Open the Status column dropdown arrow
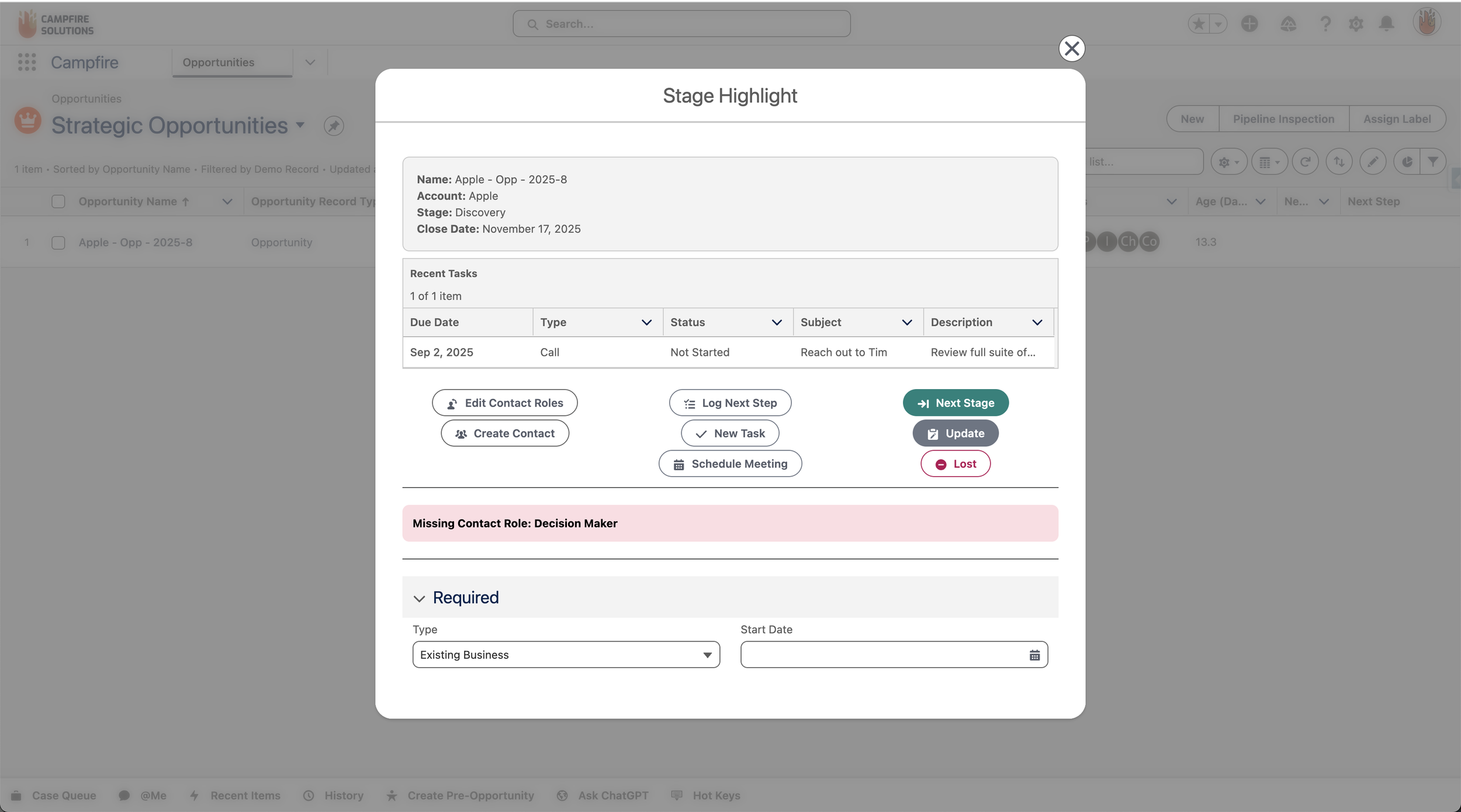Image resolution: width=1461 pixels, height=812 pixels. [777, 322]
